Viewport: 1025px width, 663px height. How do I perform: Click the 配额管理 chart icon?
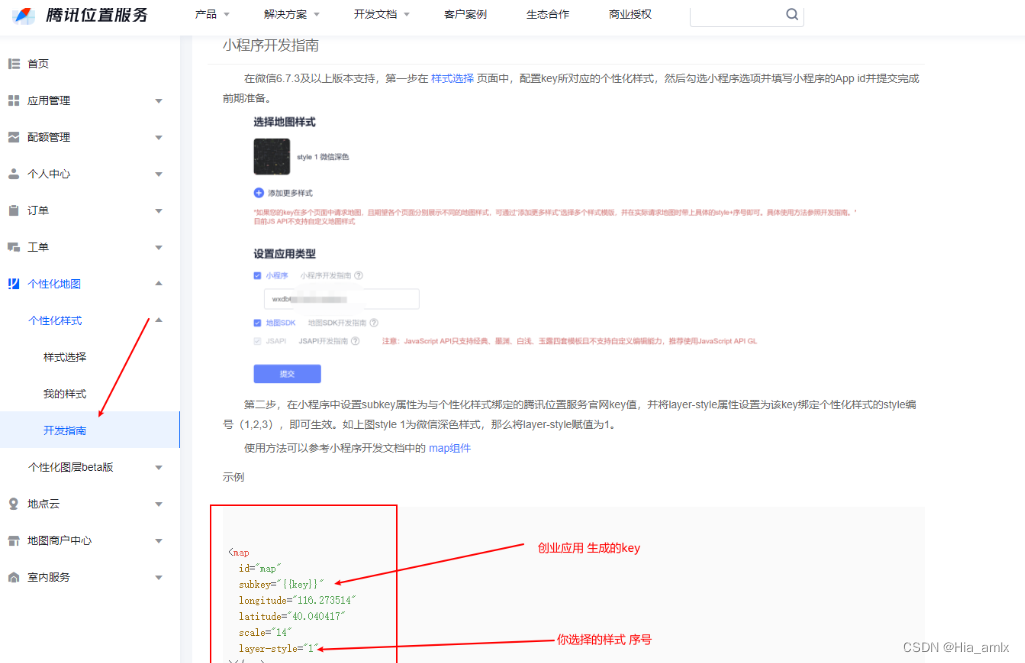coord(14,137)
